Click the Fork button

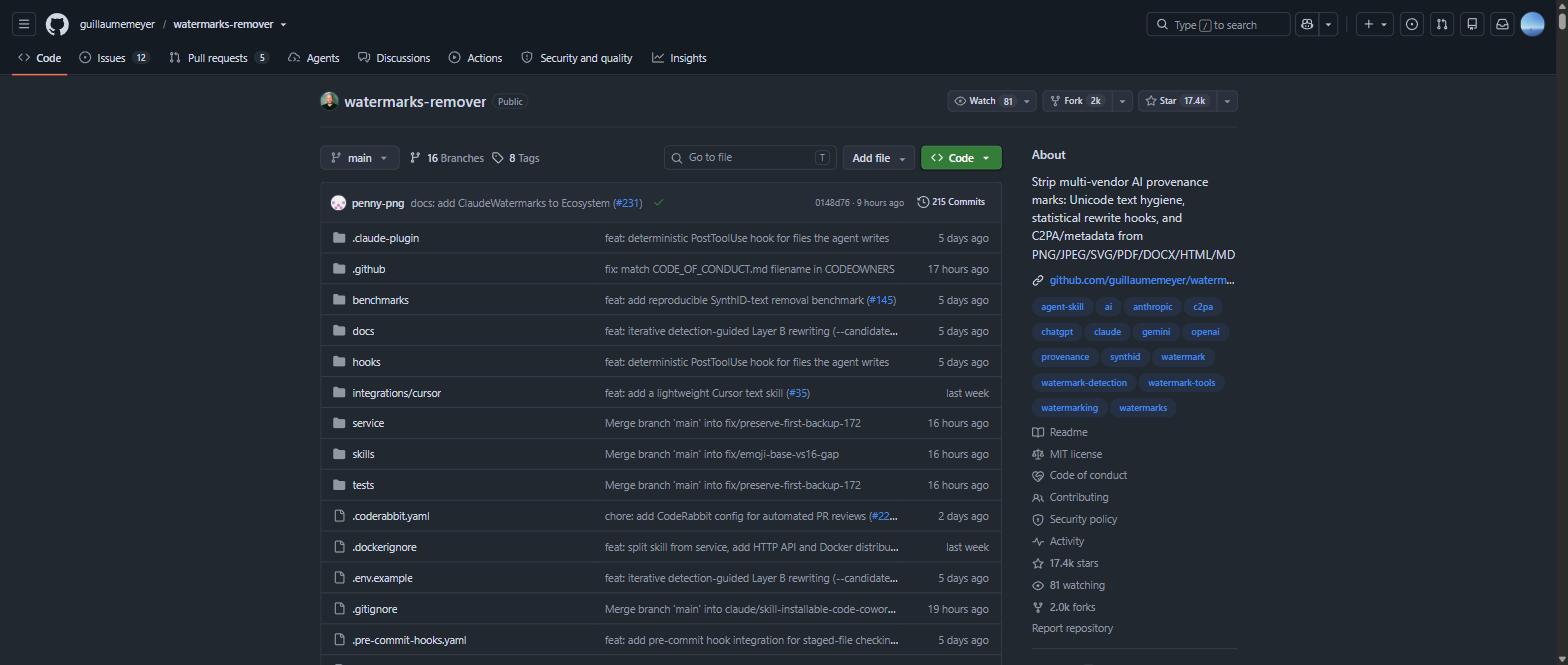click(1078, 101)
